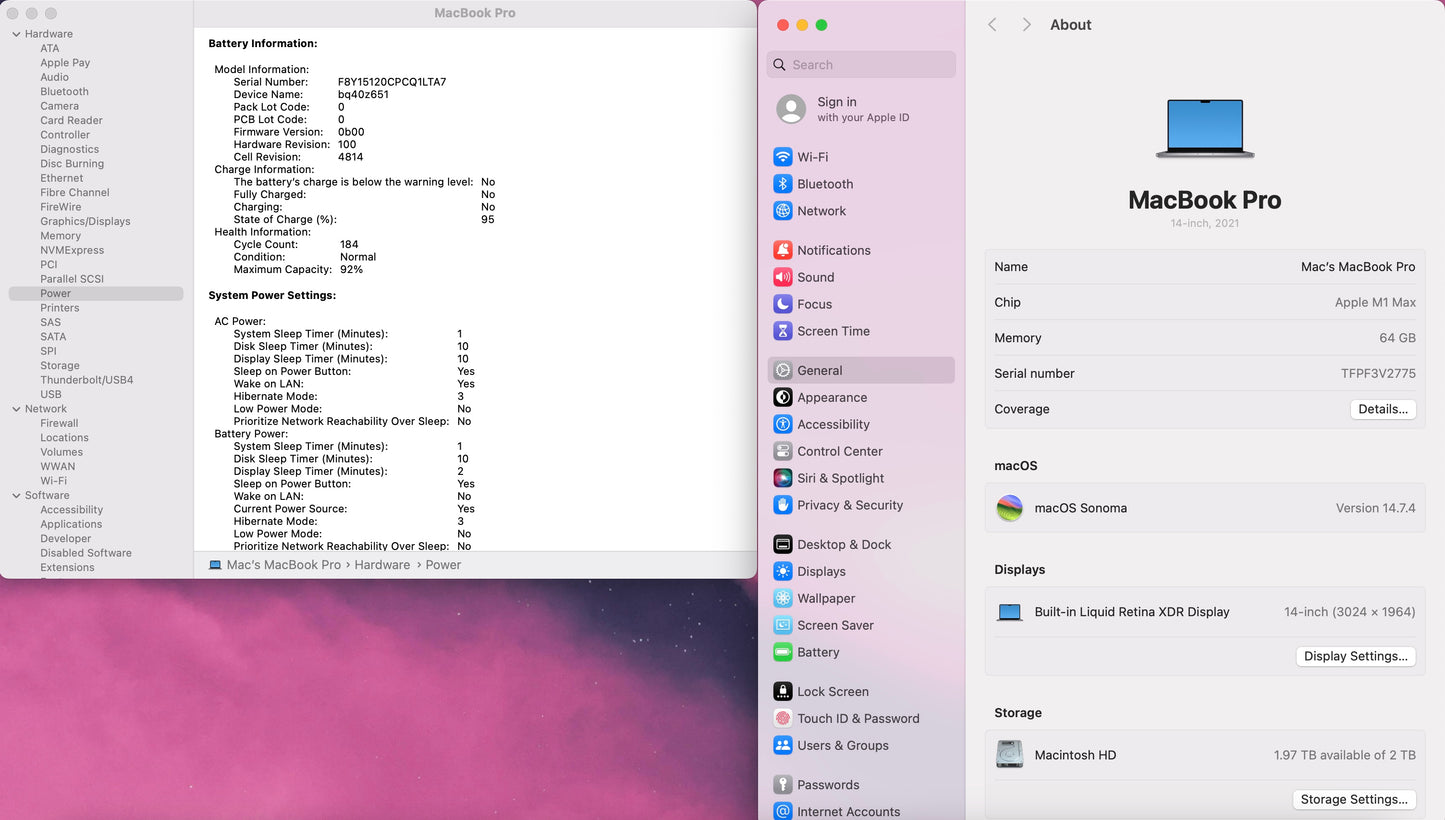
Task: Open the Screen Time hourglass icon
Action: point(783,331)
